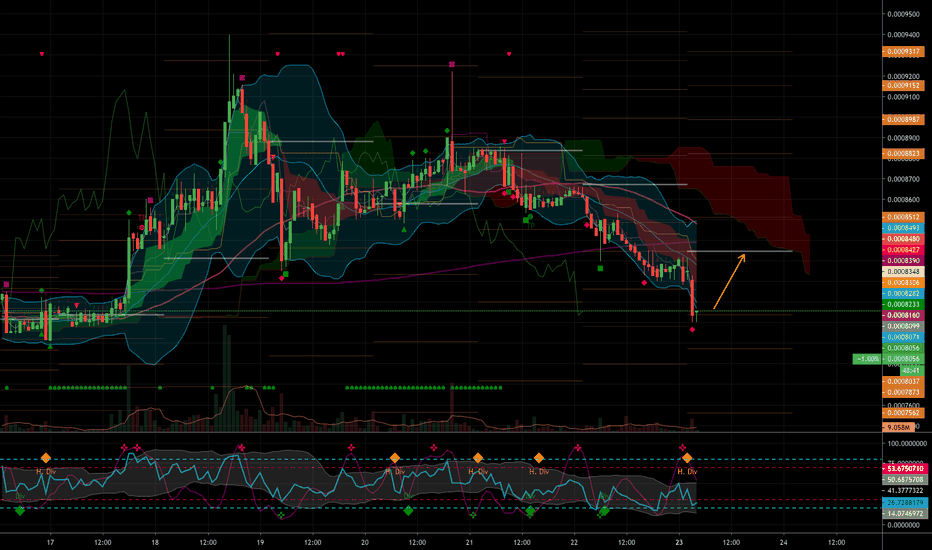Click the 0.0008700 price scale value

pyautogui.click(x=903, y=178)
